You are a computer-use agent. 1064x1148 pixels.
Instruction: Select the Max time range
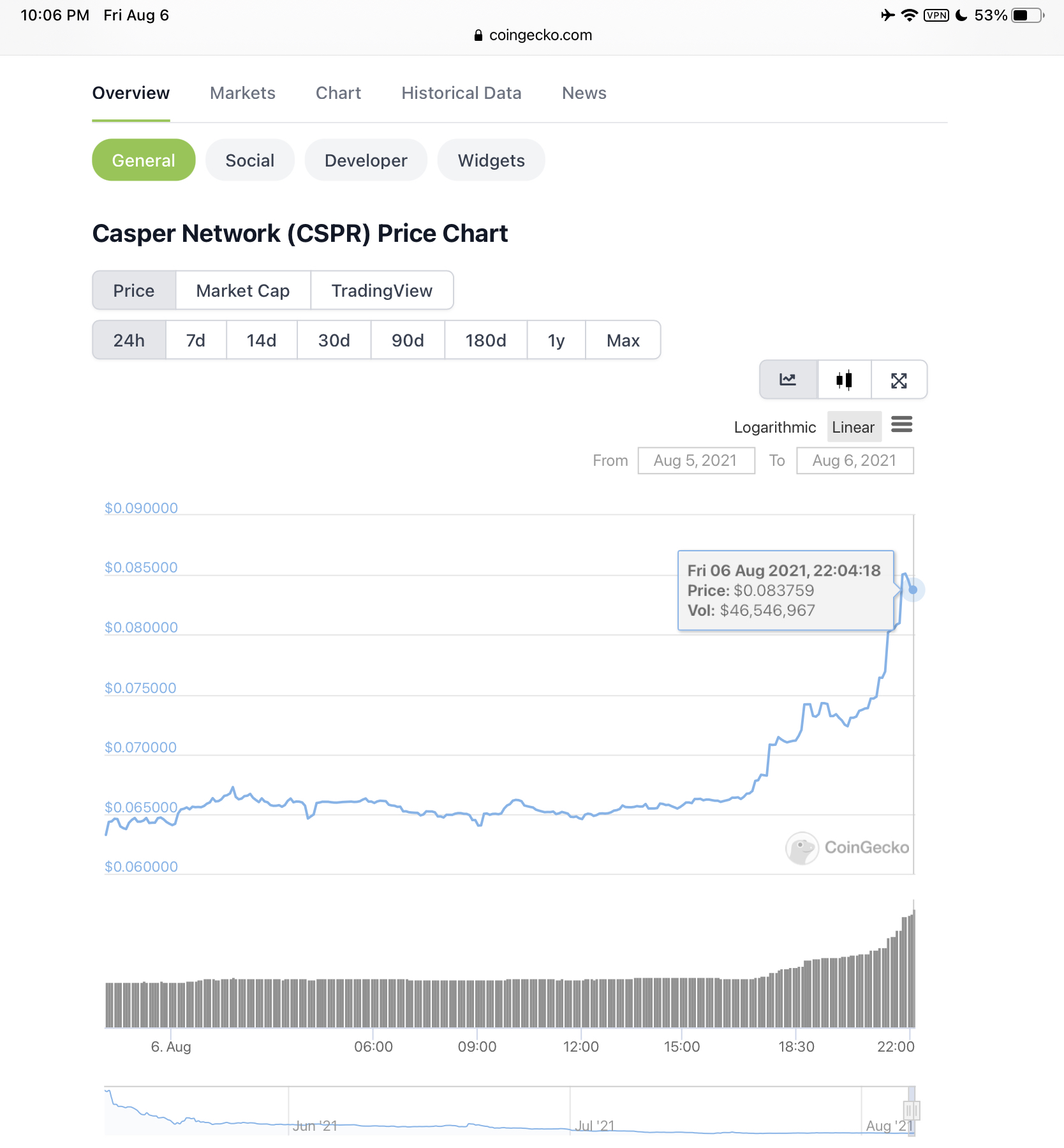coord(623,340)
